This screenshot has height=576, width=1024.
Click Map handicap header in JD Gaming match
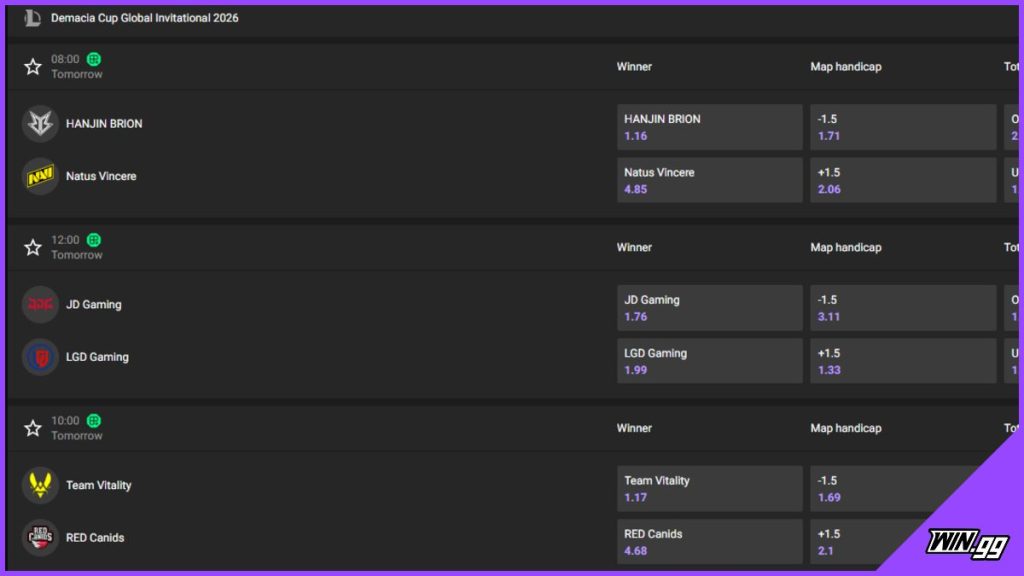(846, 248)
